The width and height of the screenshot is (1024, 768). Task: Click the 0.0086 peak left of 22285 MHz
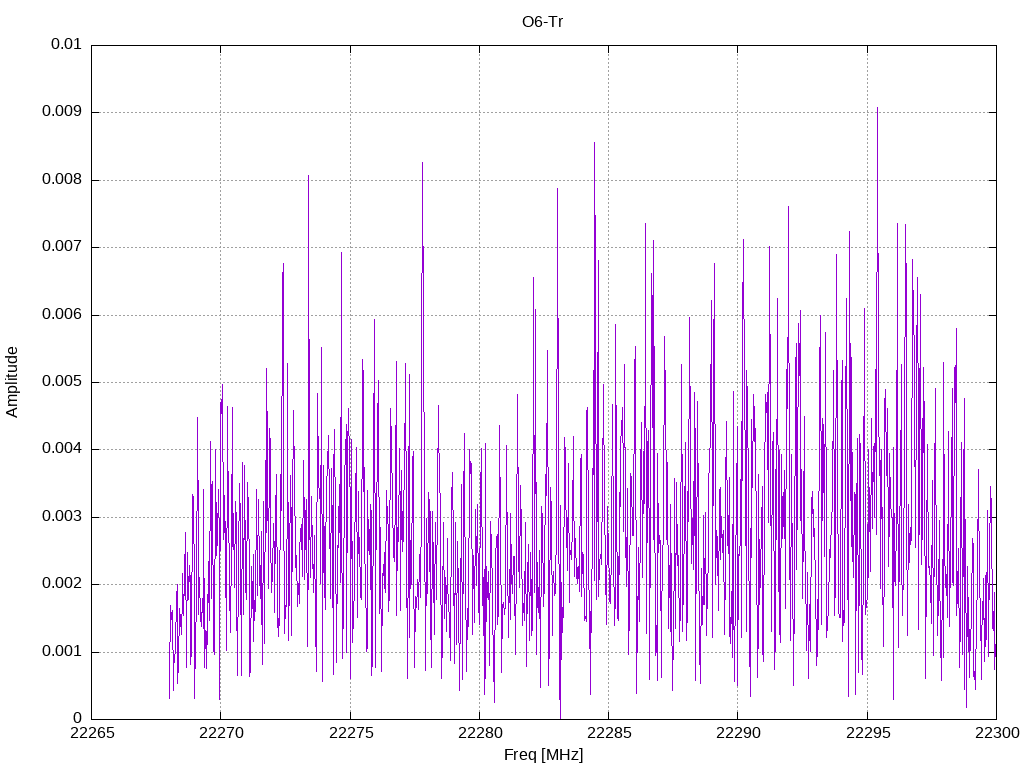tap(594, 143)
